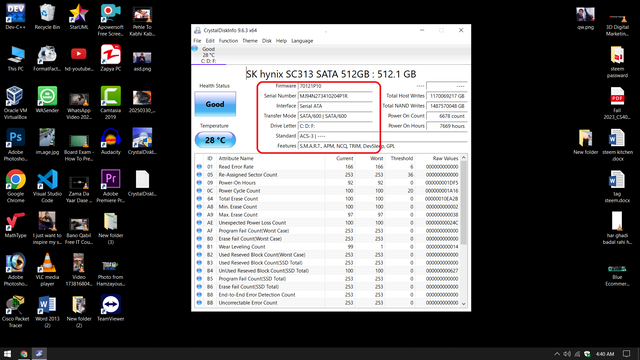Launch StarUML from the desktop
This screenshot has width=640, height=360.
tap(79, 17)
